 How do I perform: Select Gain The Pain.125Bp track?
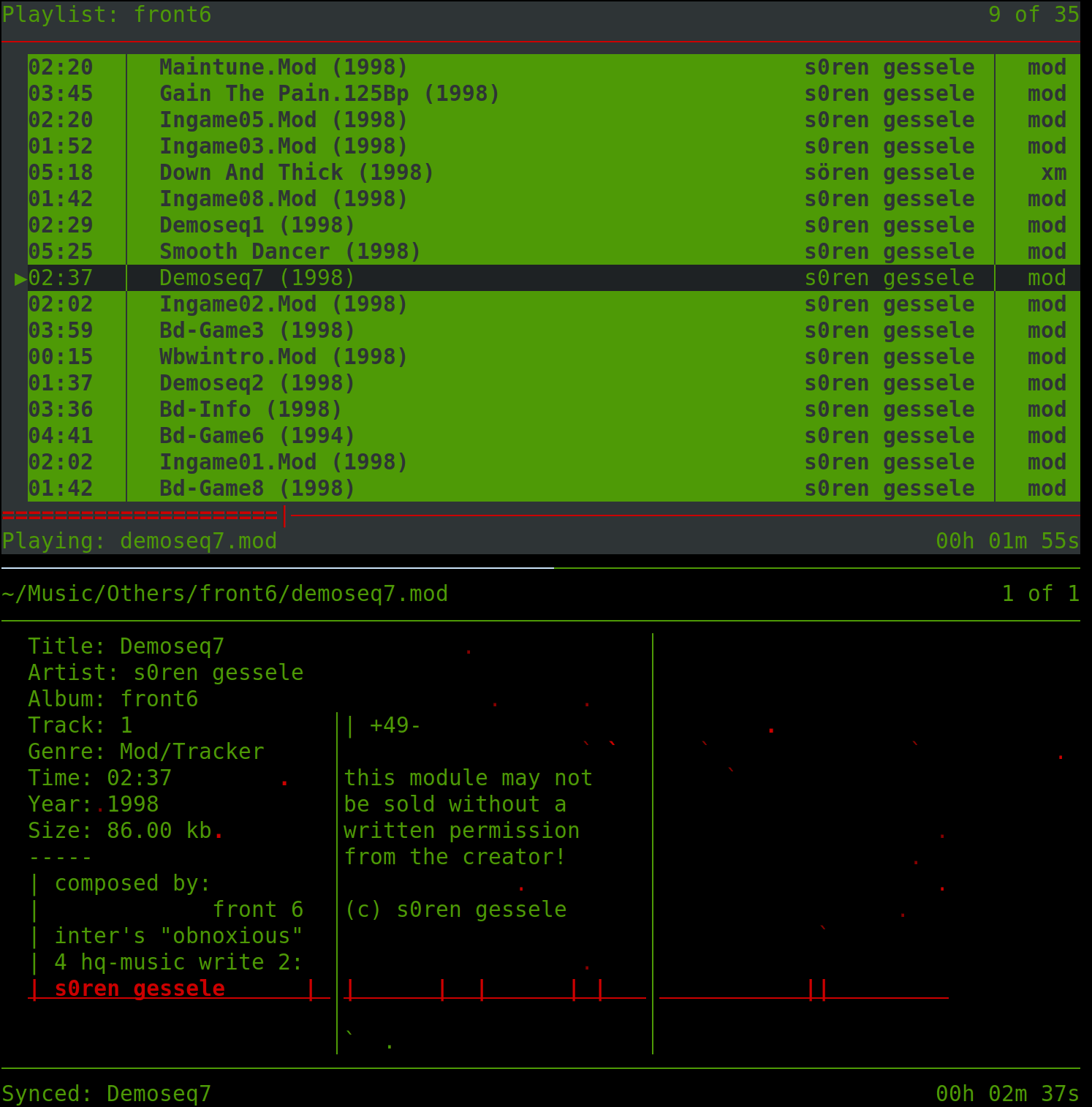pyautogui.click(x=329, y=94)
